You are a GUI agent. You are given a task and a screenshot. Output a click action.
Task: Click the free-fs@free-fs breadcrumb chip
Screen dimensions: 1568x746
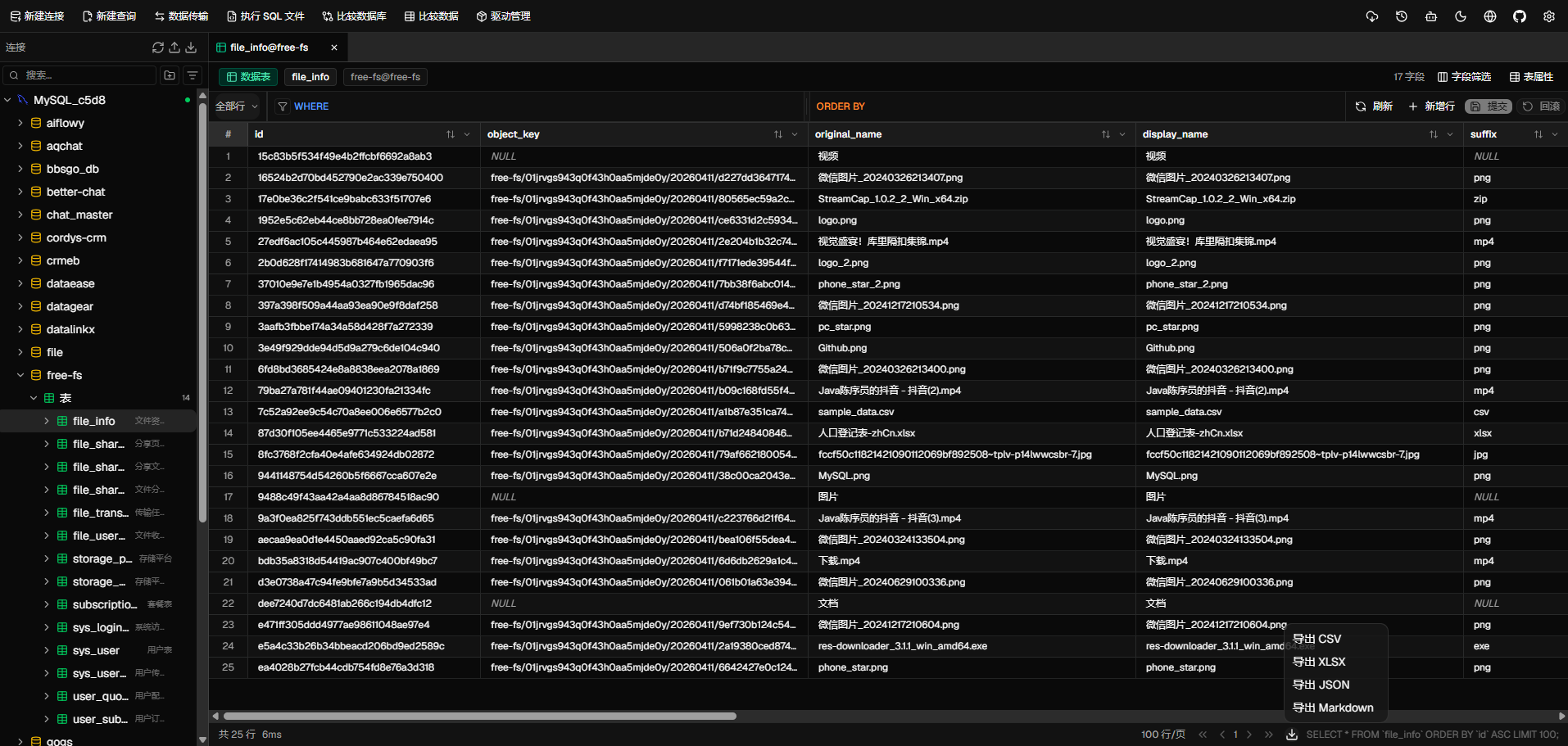(385, 77)
